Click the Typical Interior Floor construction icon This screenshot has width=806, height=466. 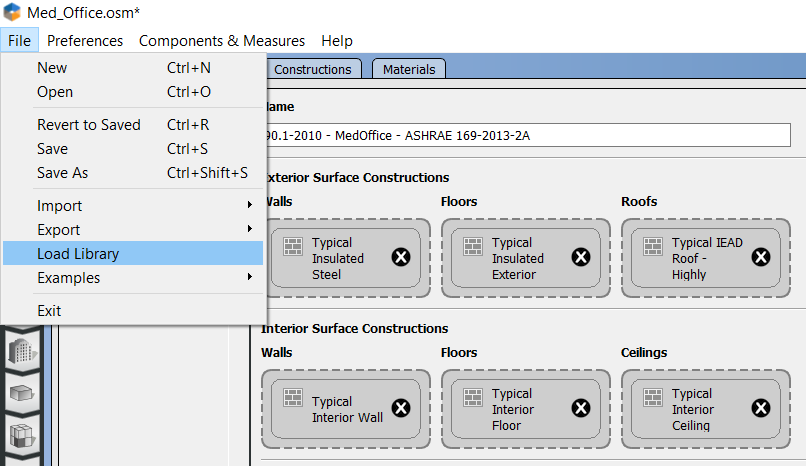click(473, 398)
